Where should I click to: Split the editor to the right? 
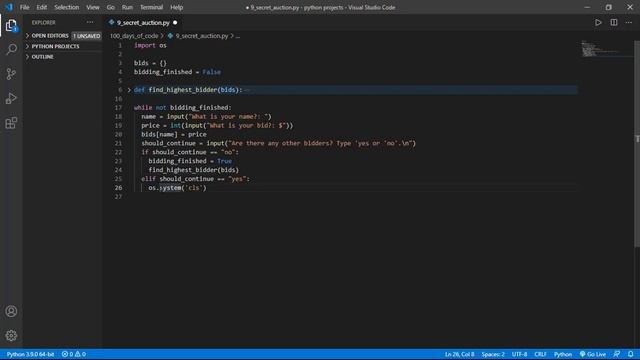point(613,22)
